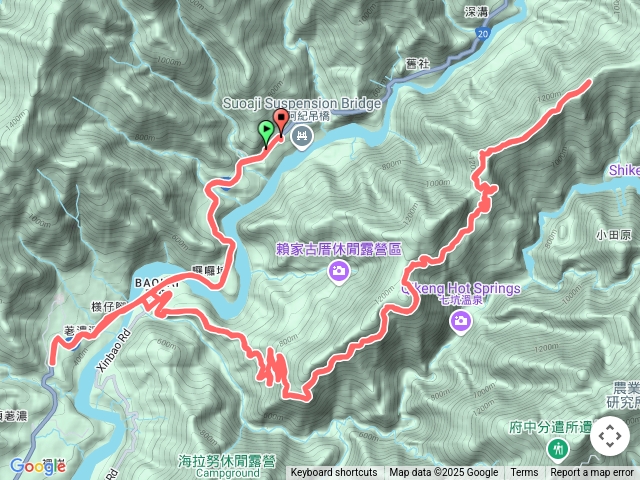Click the Qikeng Hot Springs label

point(461,289)
